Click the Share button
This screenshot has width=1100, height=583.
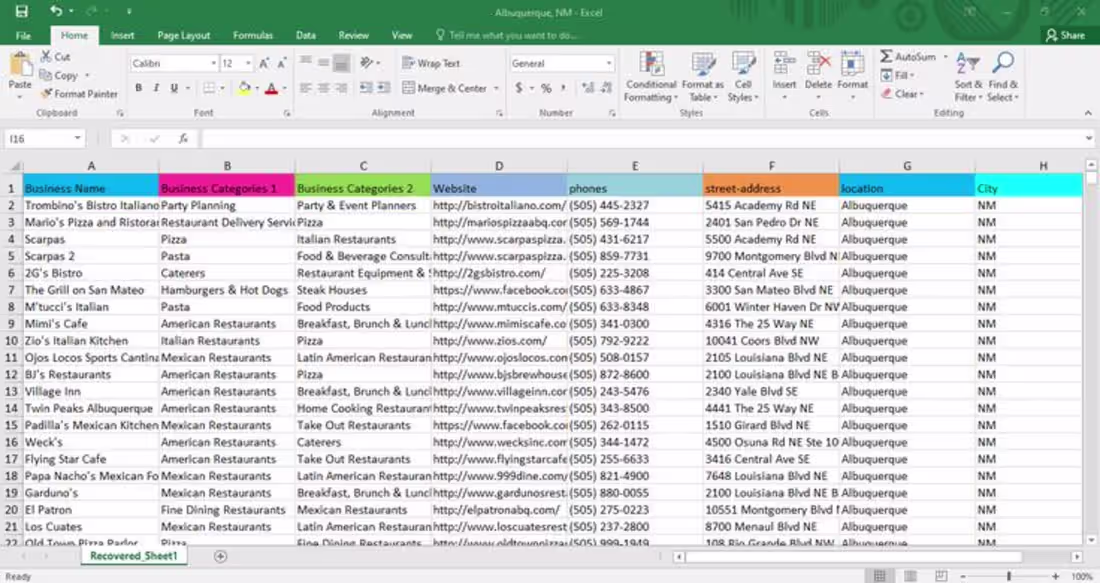[x=1065, y=35]
